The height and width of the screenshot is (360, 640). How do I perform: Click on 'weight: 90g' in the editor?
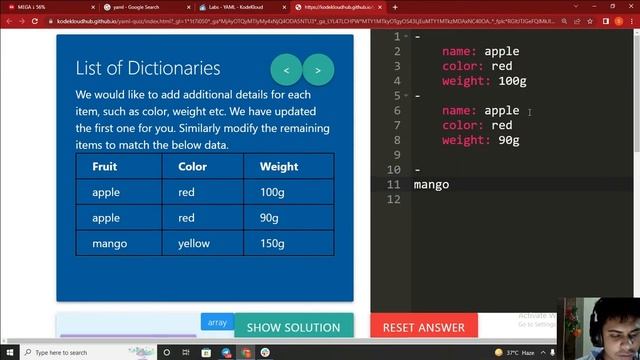[x=480, y=140]
